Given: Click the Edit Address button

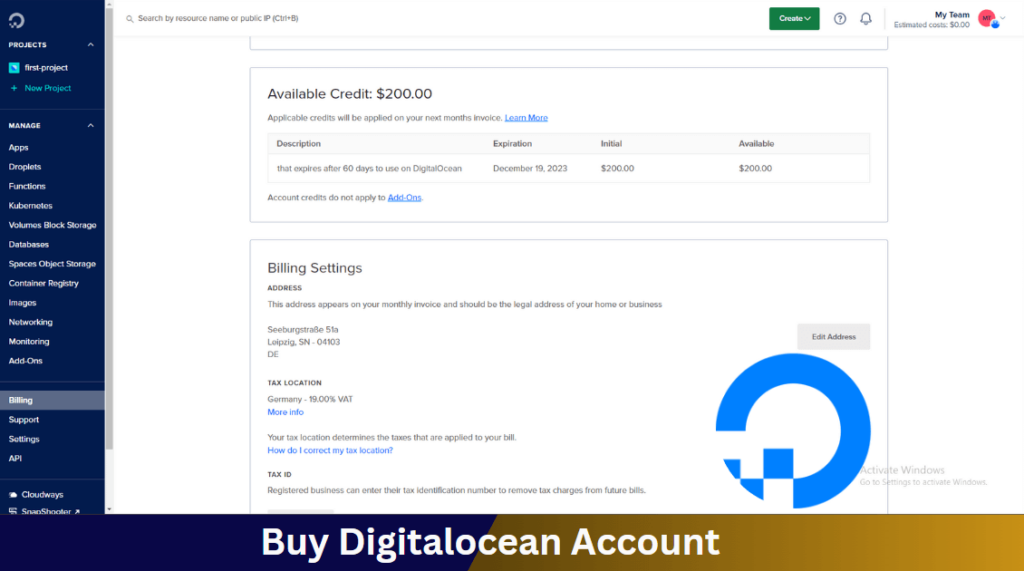Looking at the screenshot, I should (833, 337).
